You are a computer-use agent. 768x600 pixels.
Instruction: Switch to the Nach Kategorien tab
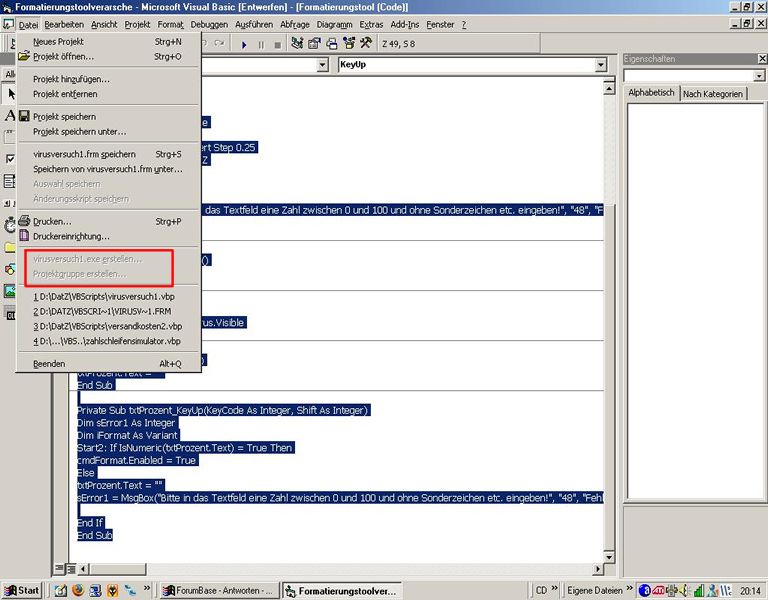713,94
